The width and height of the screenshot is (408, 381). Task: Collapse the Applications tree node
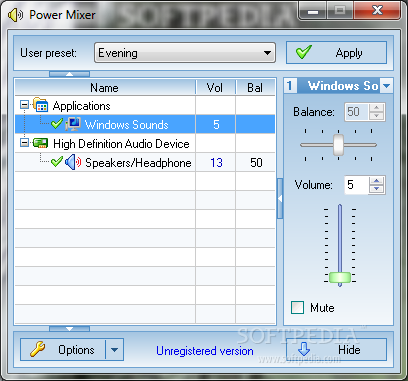pyautogui.click(x=24, y=105)
